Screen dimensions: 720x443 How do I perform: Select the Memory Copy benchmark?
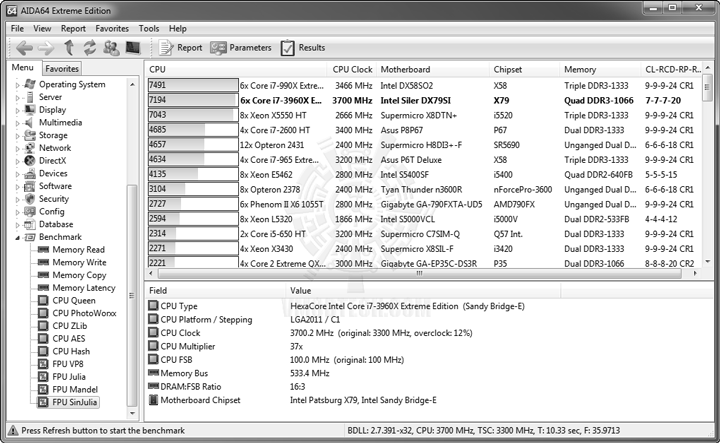point(79,275)
